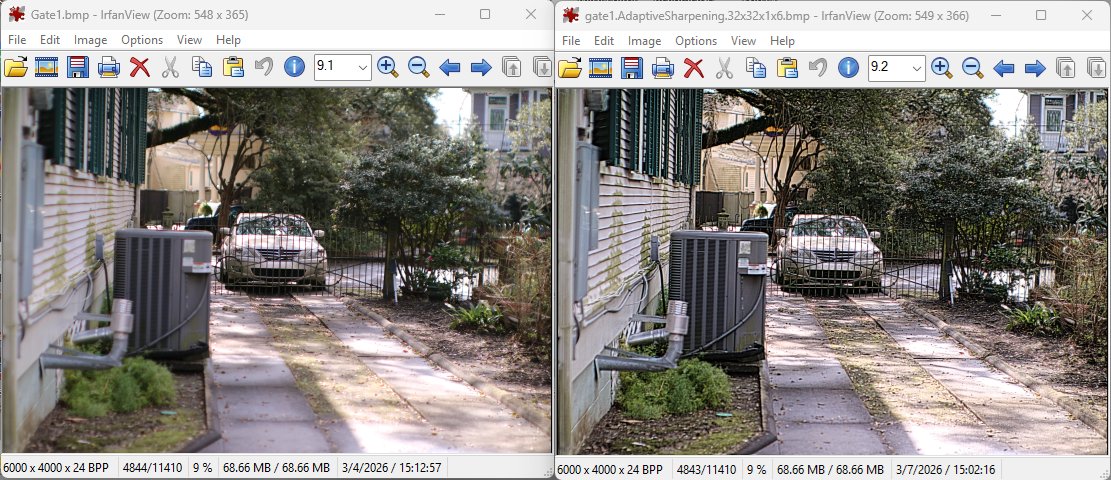The image size is (1111, 480).
Task: Click status date 3/7/2026 / 15:02:16
Action: [x=945, y=469]
